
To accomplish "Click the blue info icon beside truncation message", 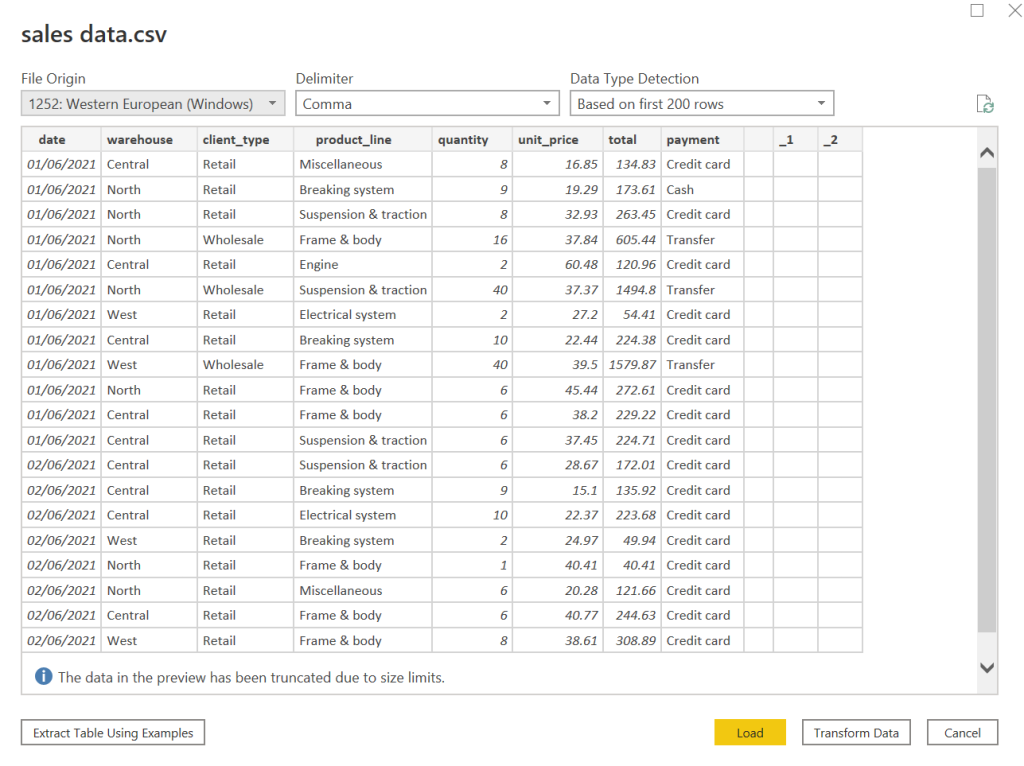I will [x=43, y=677].
